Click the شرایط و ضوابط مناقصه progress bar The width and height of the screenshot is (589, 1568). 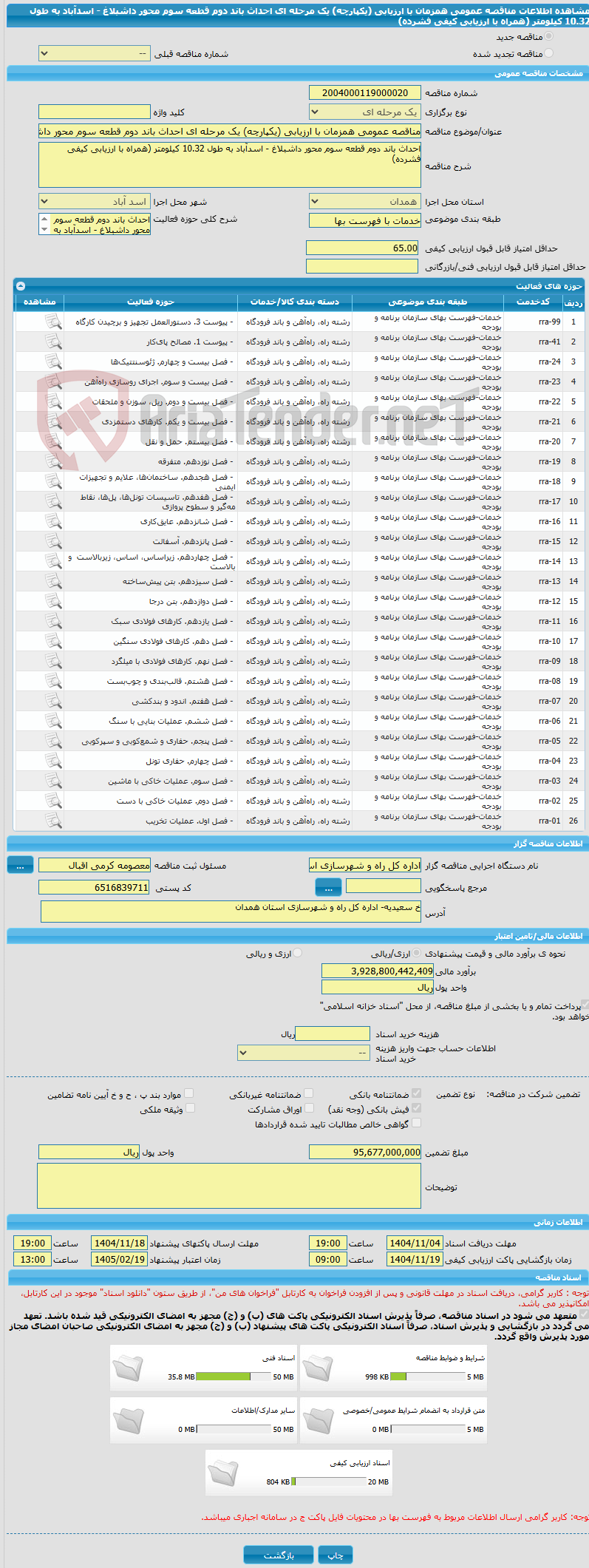tap(427, 1377)
